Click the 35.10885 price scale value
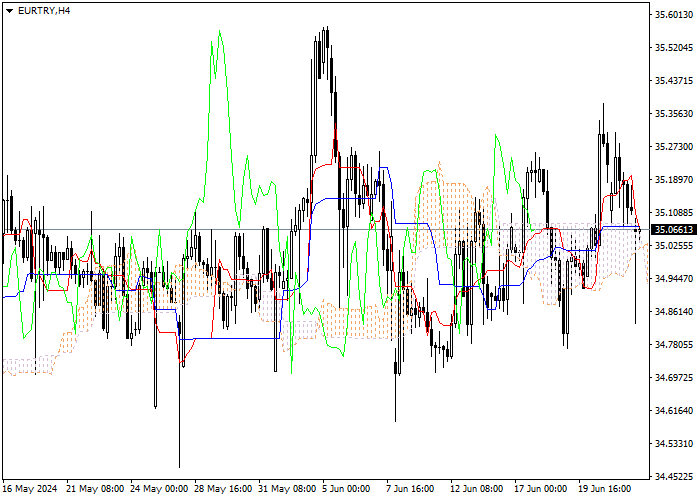 click(x=674, y=213)
